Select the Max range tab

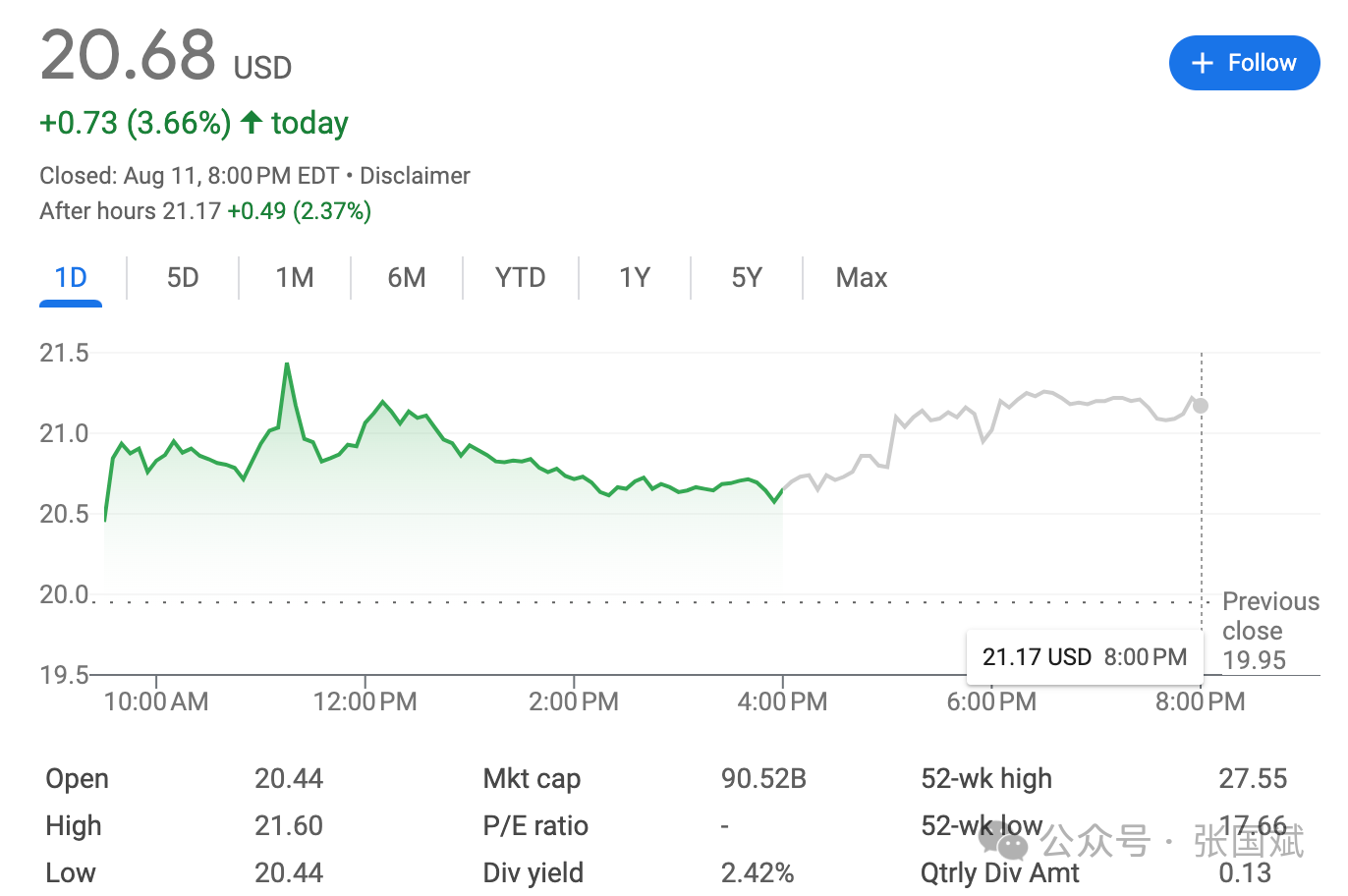coord(861,278)
